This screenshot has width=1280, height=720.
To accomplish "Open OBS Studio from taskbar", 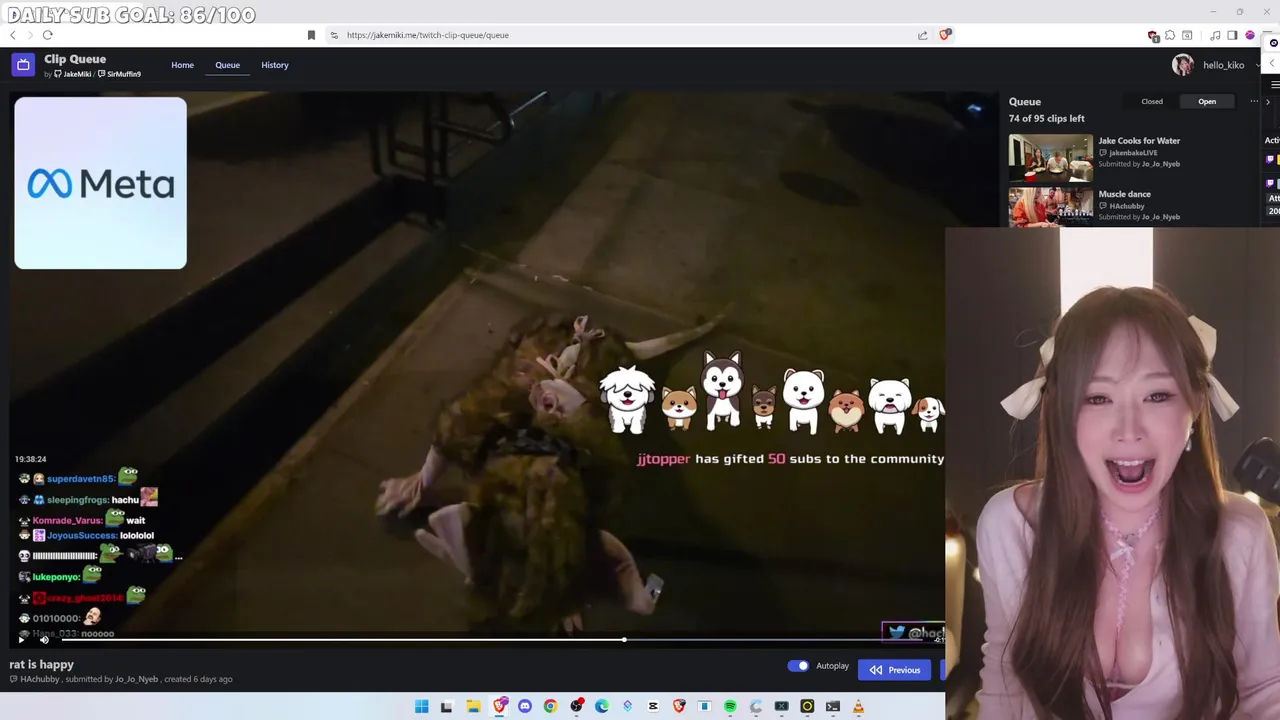I will 576,707.
